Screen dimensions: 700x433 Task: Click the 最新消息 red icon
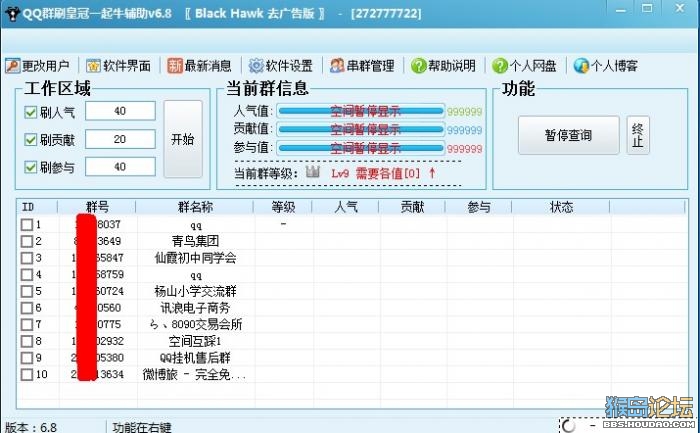pos(175,66)
